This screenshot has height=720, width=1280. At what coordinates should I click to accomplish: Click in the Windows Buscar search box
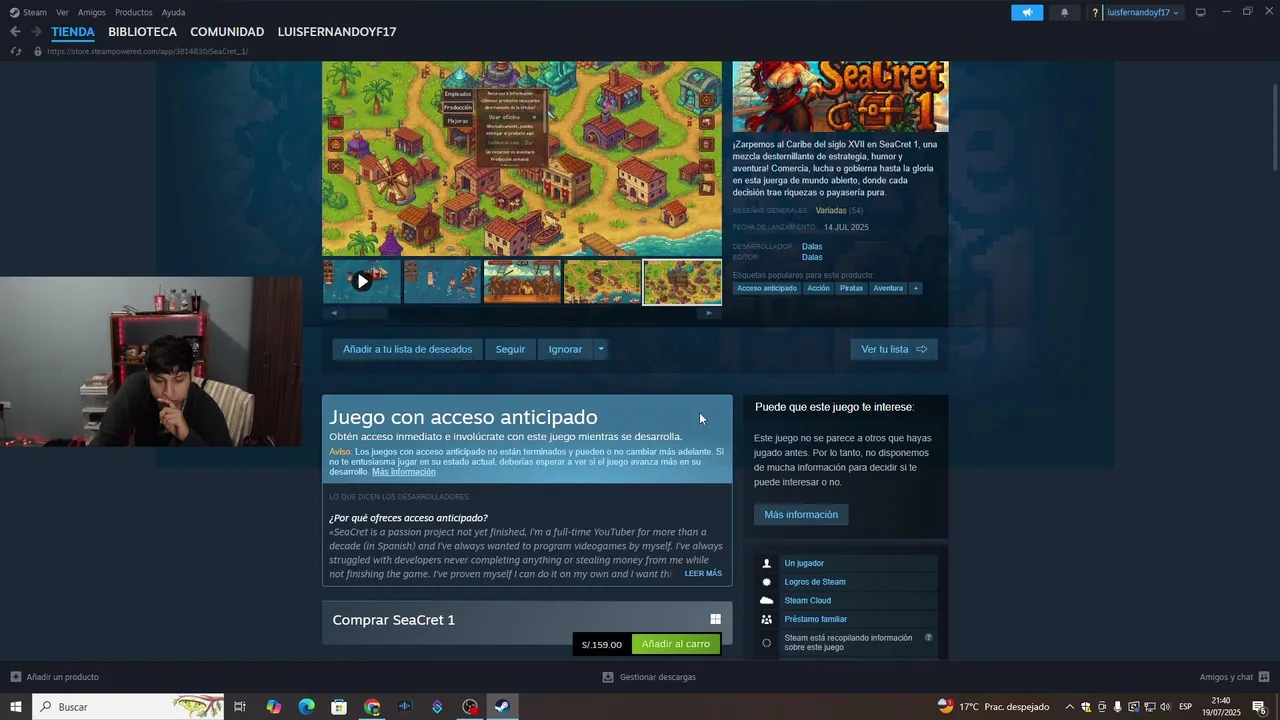click(x=128, y=707)
